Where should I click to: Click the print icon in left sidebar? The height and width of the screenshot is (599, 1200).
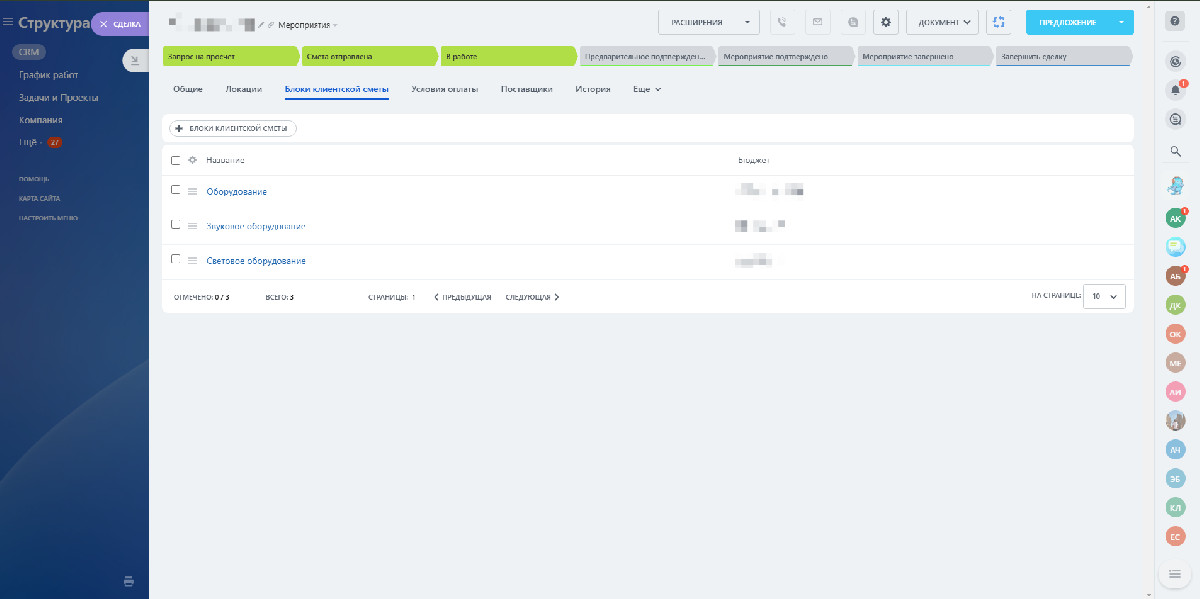[128, 581]
